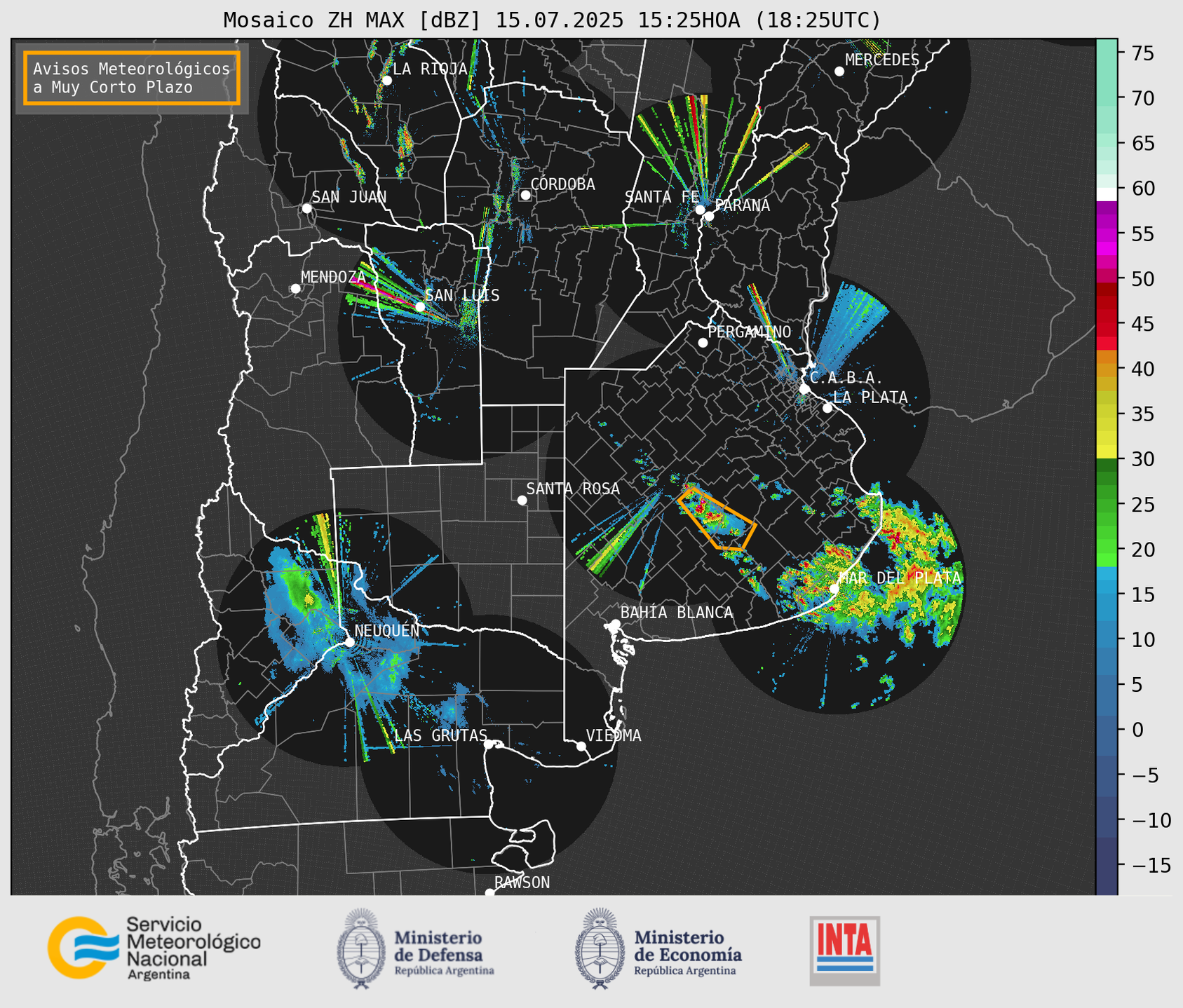Click the 0 tick label on colorbar
The image size is (1183, 1008).
pyautogui.click(x=1137, y=730)
